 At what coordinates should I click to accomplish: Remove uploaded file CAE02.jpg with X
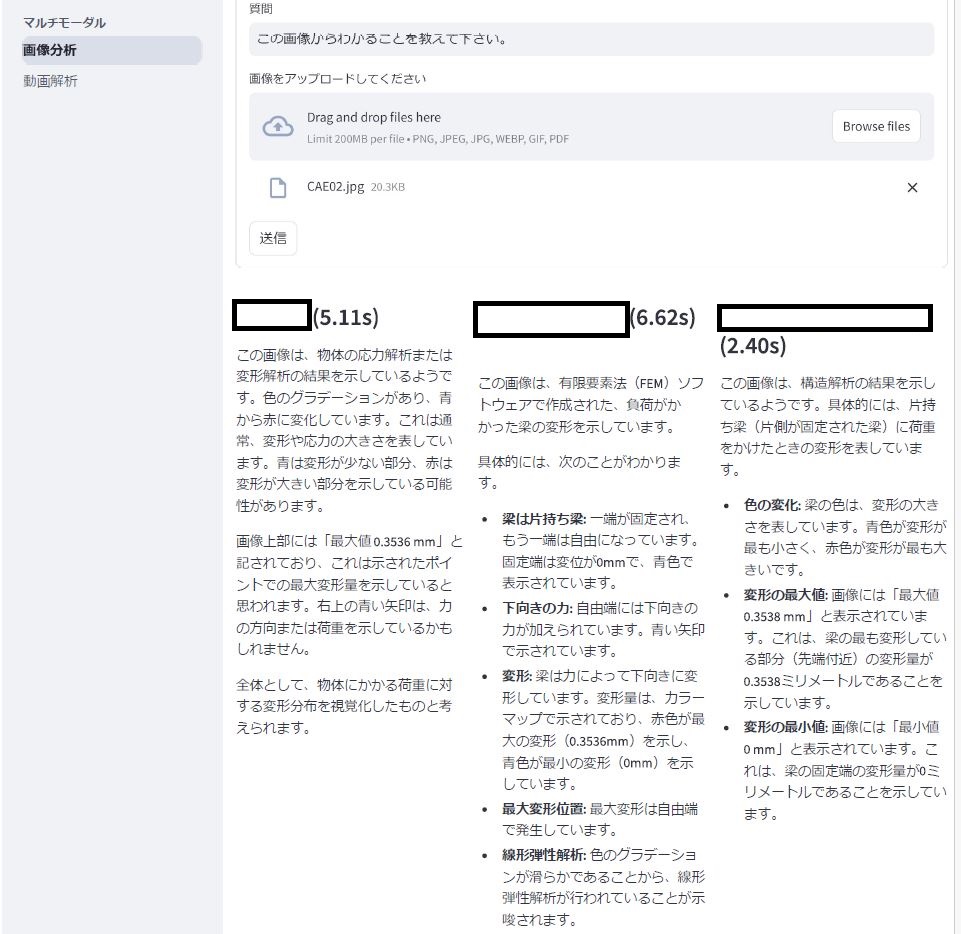(x=912, y=188)
